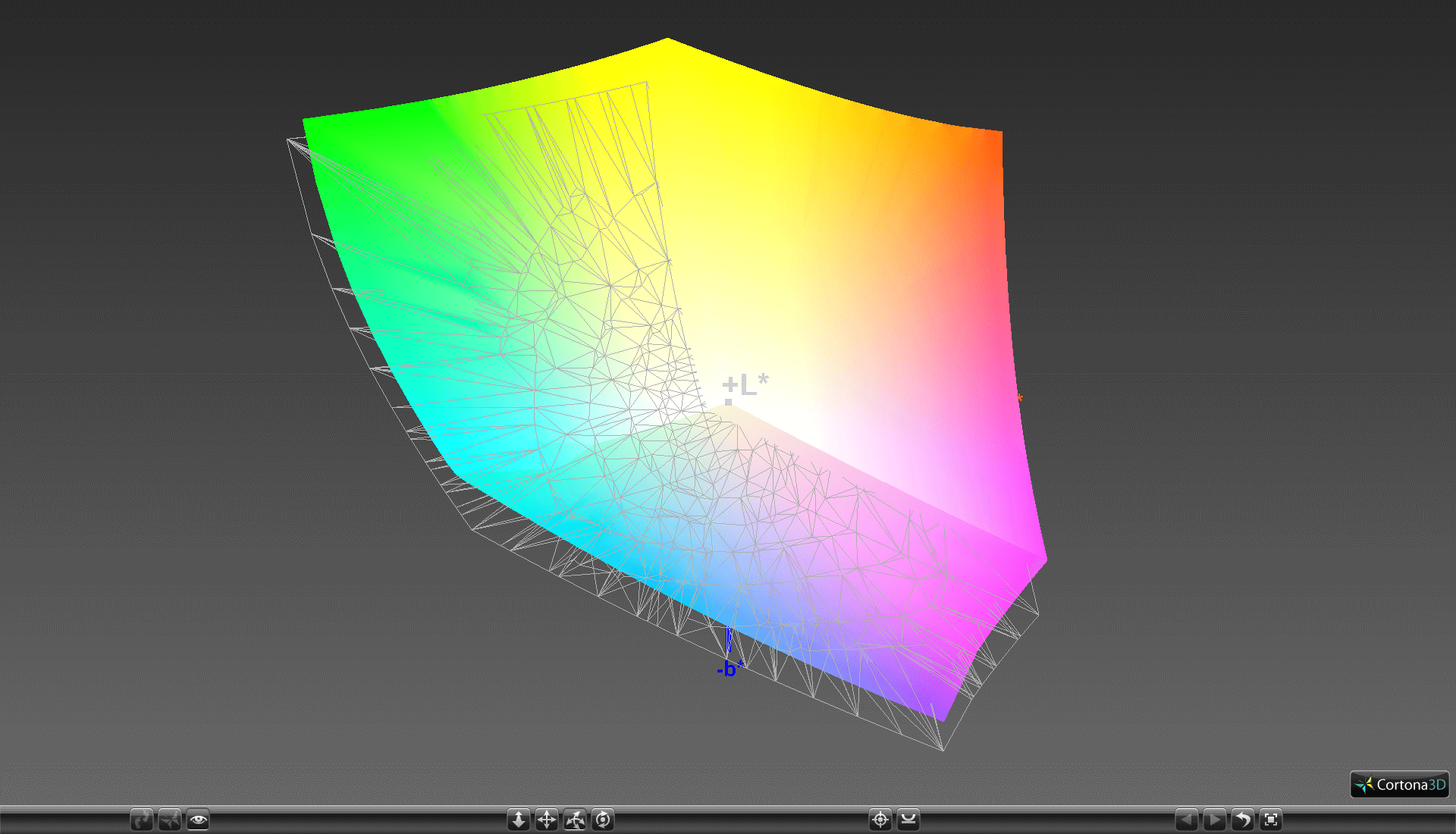
Task: Choose the Plan move tool (vertical arrow)
Action: (x=519, y=820)
